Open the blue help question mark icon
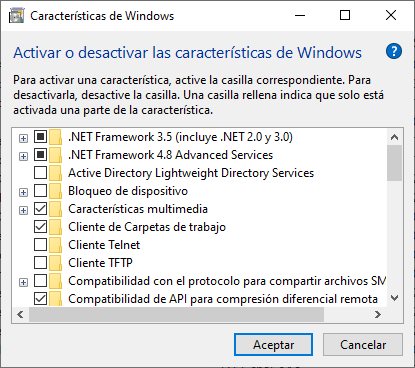415x368 pixels. click(x=394, y=52)
